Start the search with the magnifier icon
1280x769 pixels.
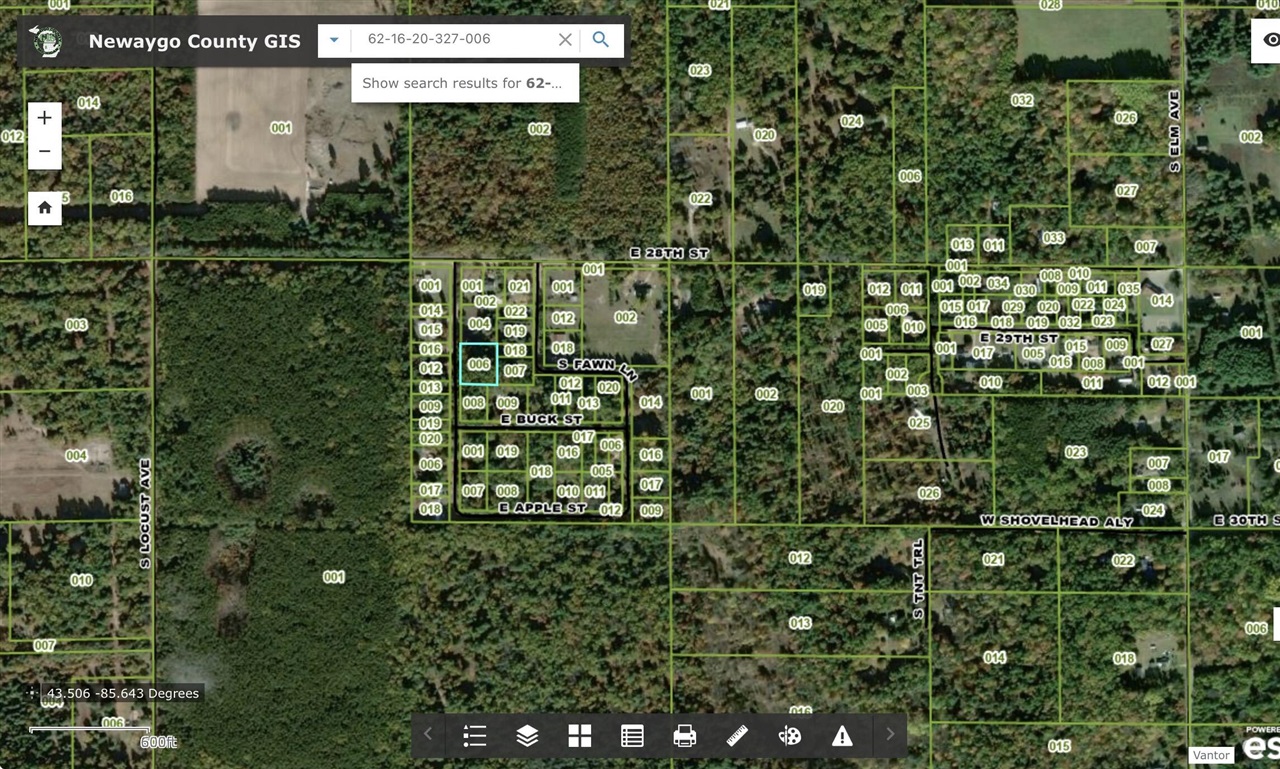coord(600,39)
